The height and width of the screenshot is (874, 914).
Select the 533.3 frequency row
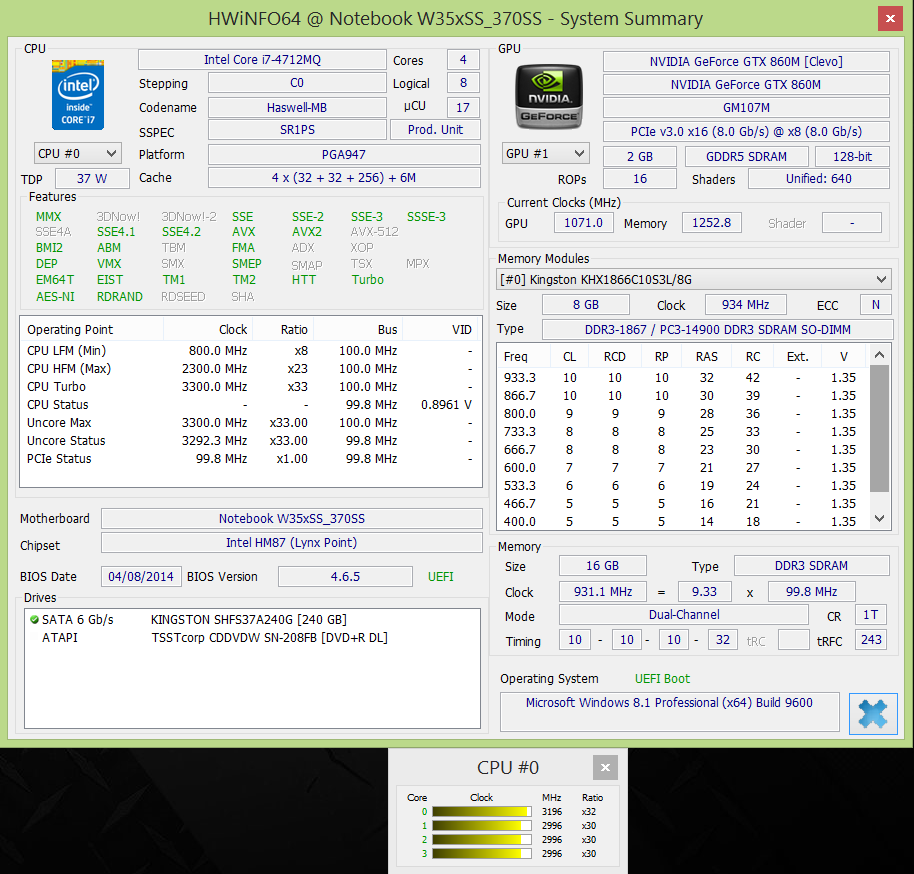tap(683, 486)
